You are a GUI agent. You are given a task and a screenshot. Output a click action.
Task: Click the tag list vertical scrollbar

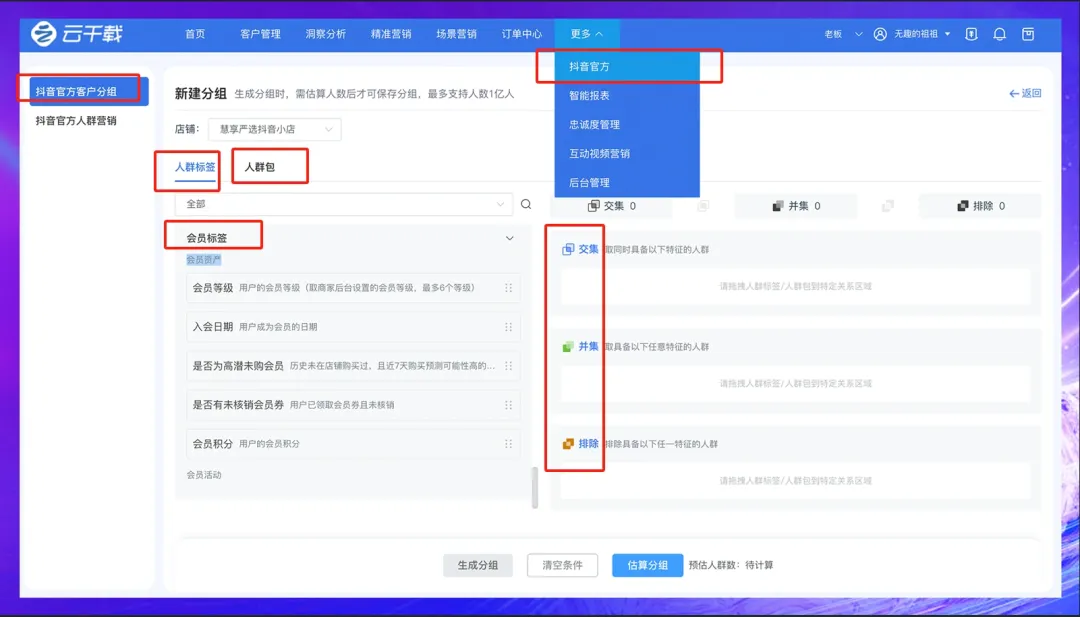(535, 487)
